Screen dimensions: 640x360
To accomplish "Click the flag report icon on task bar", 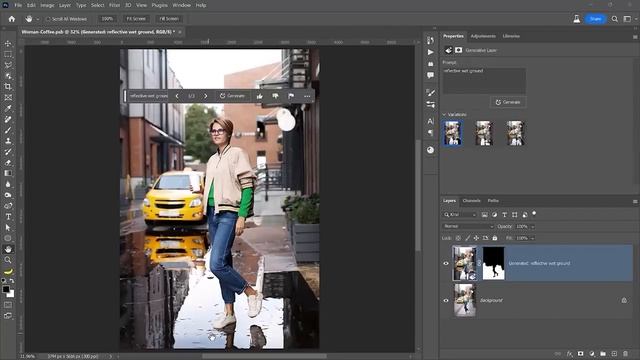I will (291, 96).
